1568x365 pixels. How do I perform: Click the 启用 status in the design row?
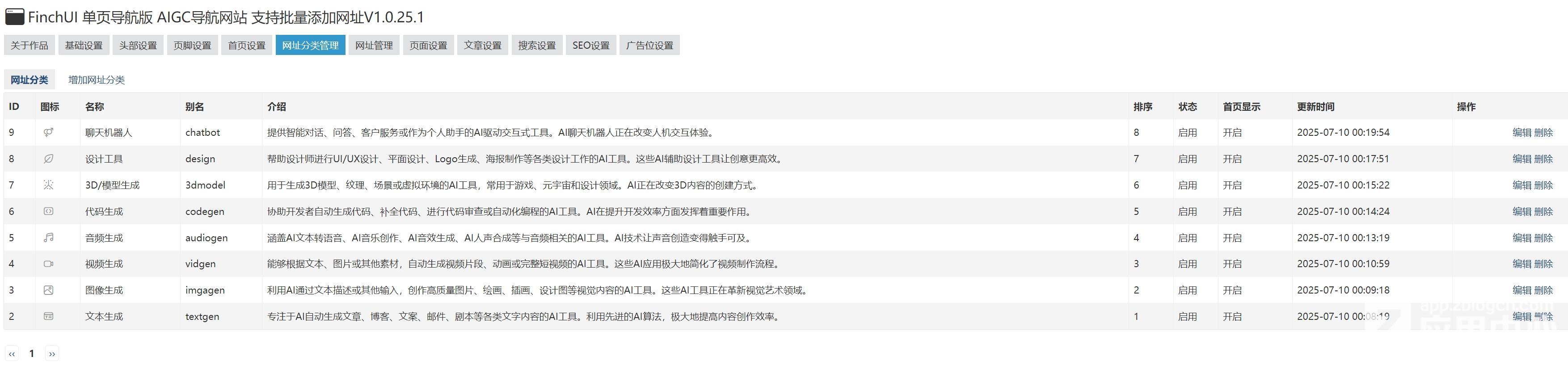(1187, 158)
